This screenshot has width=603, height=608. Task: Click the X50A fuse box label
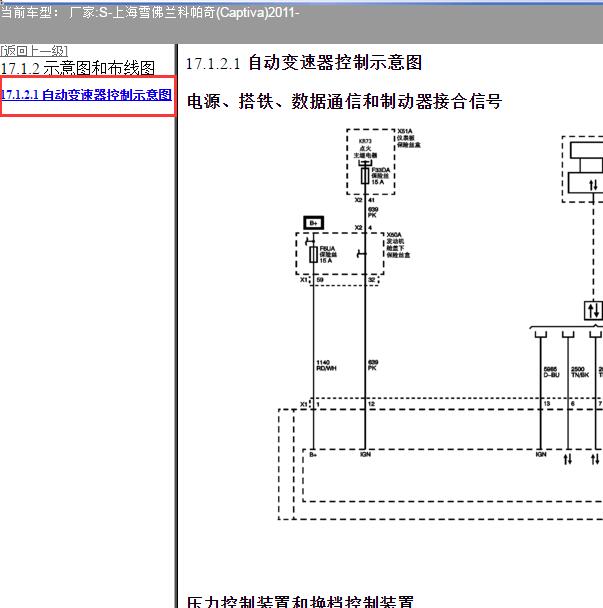398,245
